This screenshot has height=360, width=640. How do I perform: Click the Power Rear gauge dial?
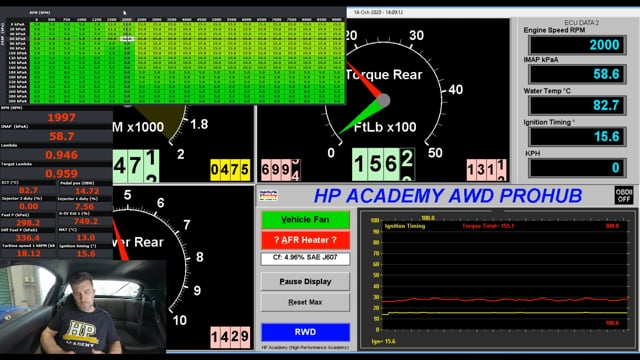coord(151,261)
